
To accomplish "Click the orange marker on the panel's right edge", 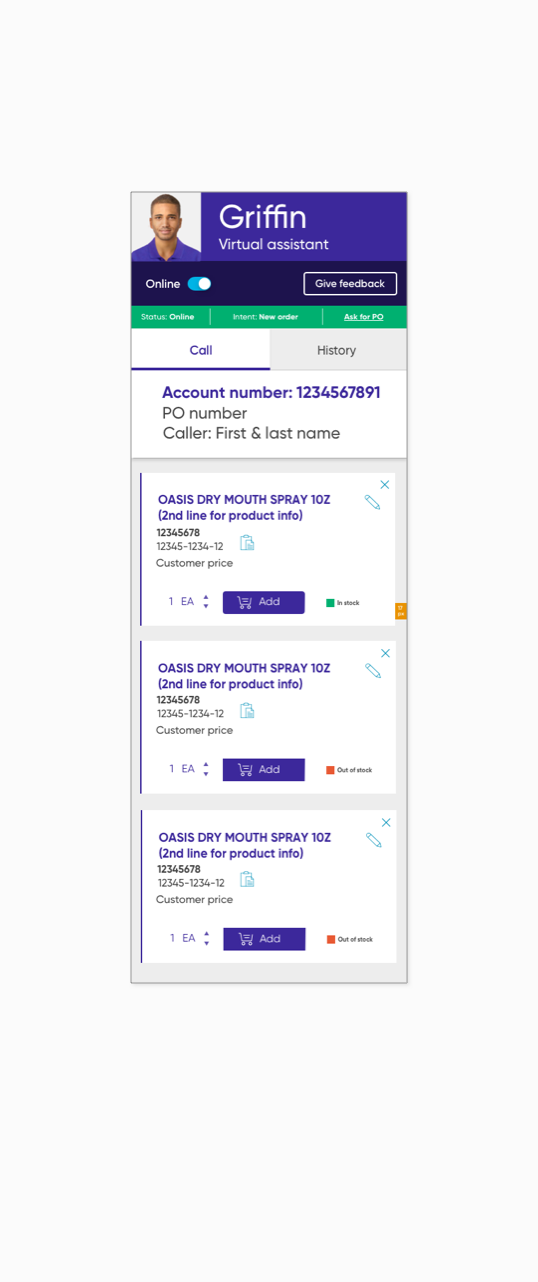I will coord(401,611).
